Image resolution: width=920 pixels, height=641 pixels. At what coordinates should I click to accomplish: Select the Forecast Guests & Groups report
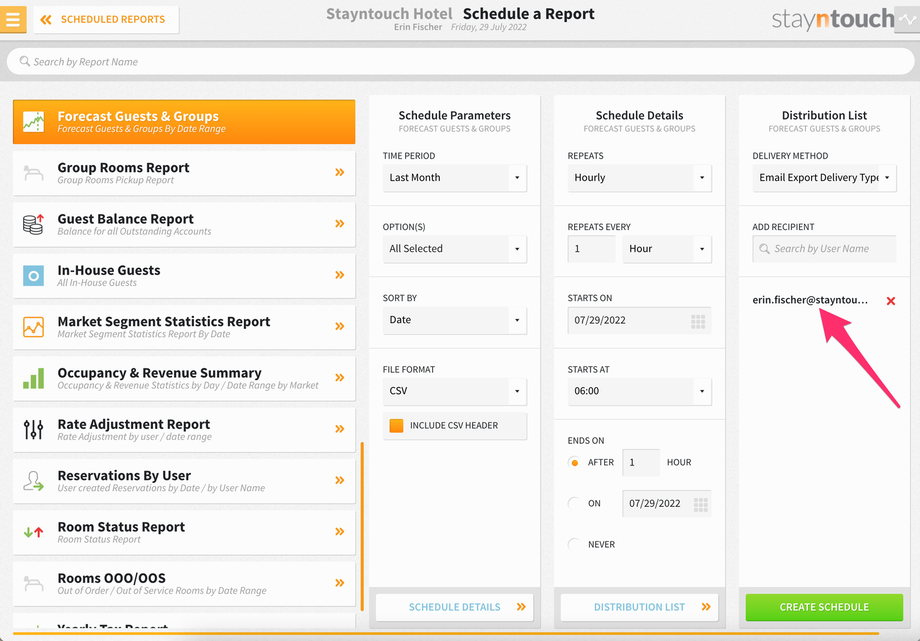tap(184, 122)
